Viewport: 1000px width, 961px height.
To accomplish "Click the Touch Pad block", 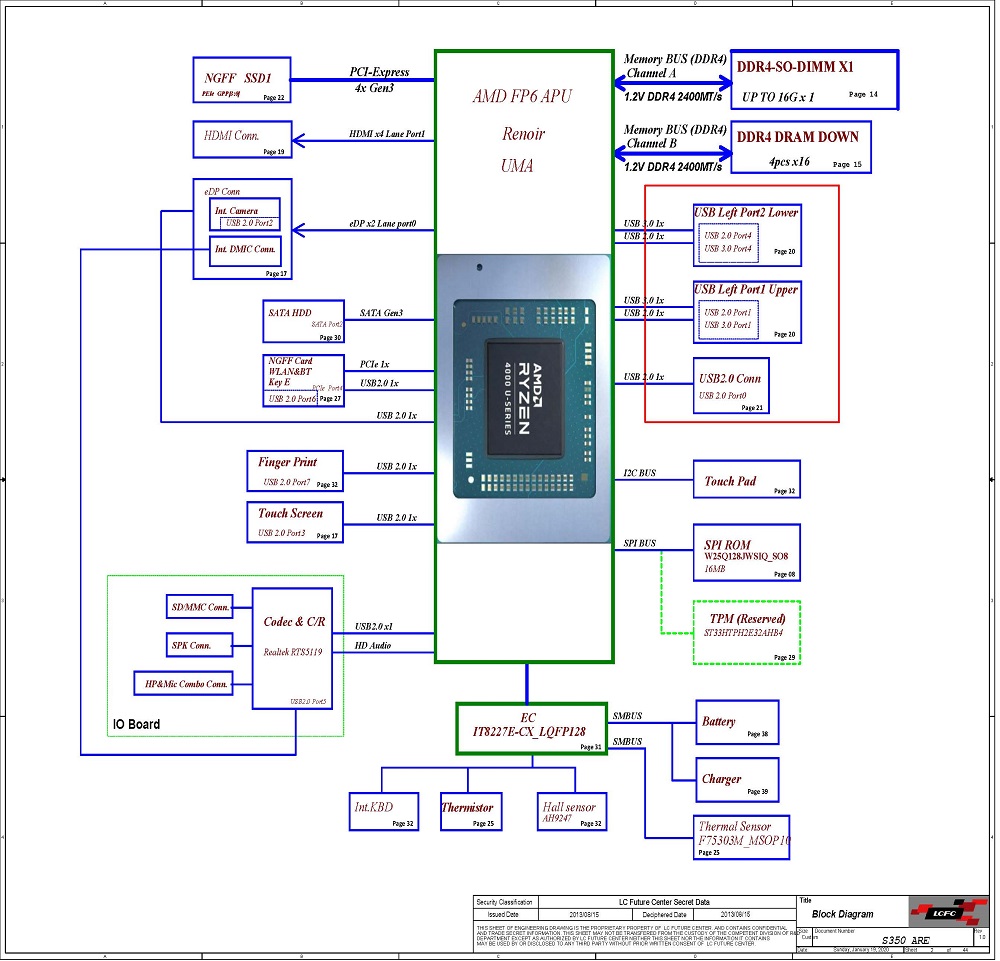I will (747, 480).
